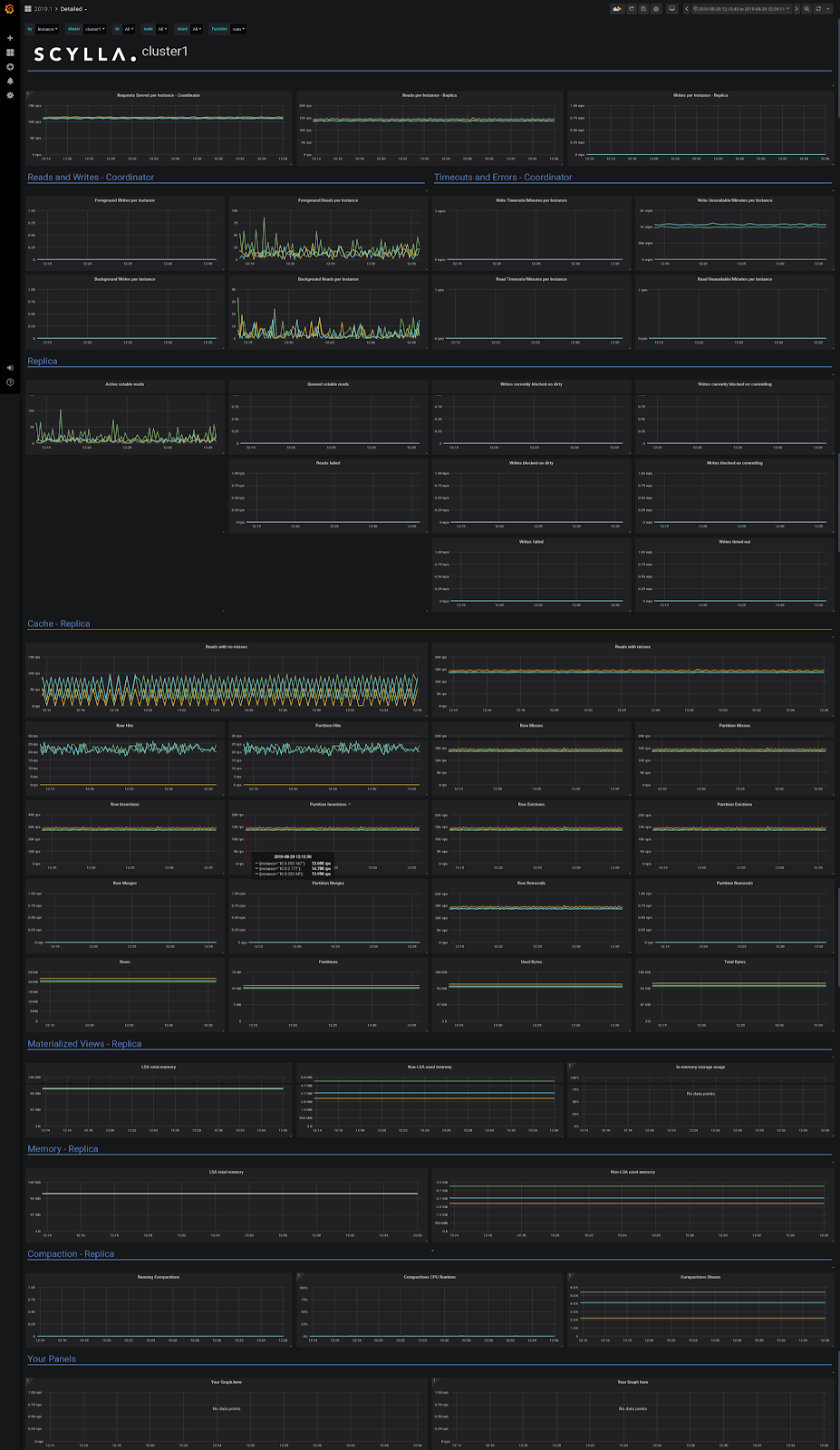Click the Sign in icon in sidebar
The height and width of the screenshot is (1450, 840).
pyautogui.click(x=10, y=368)
